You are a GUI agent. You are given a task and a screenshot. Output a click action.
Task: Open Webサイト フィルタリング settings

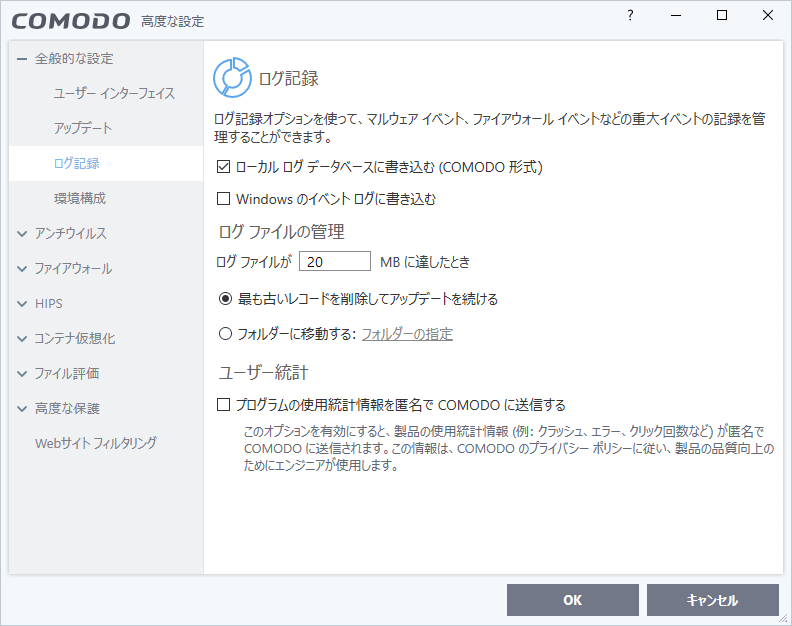point(95,443)
